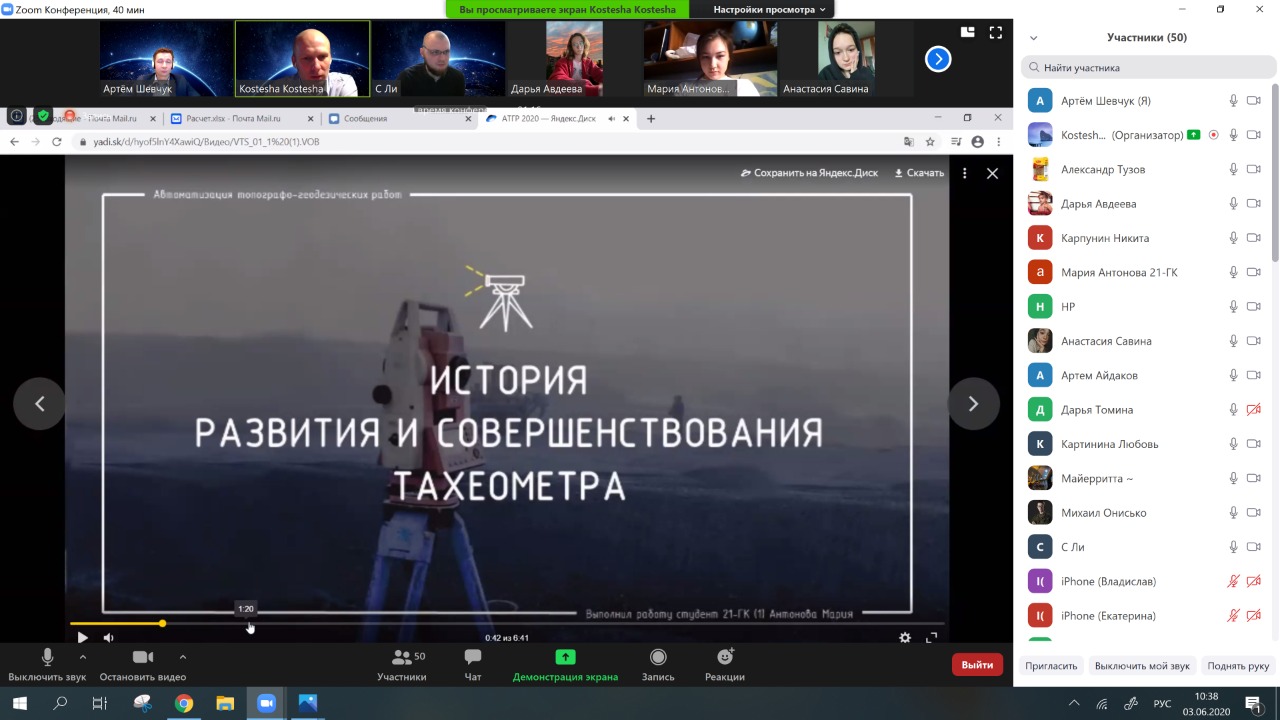Open audio options arrow beside microphone
The image size is (1280, 720).
pyautogui.click(x=82, y=657)
